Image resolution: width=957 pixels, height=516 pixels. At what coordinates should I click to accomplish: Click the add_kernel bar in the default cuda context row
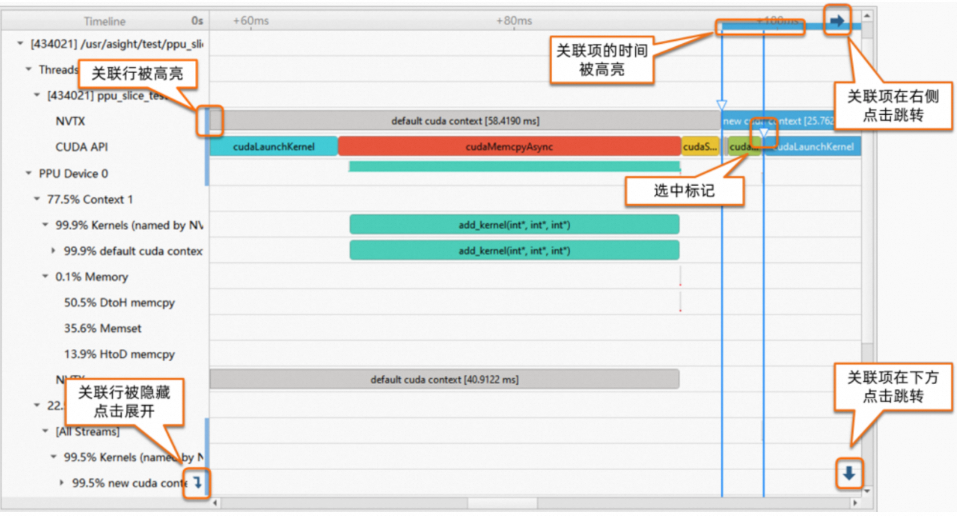click(x=515, y=250)
